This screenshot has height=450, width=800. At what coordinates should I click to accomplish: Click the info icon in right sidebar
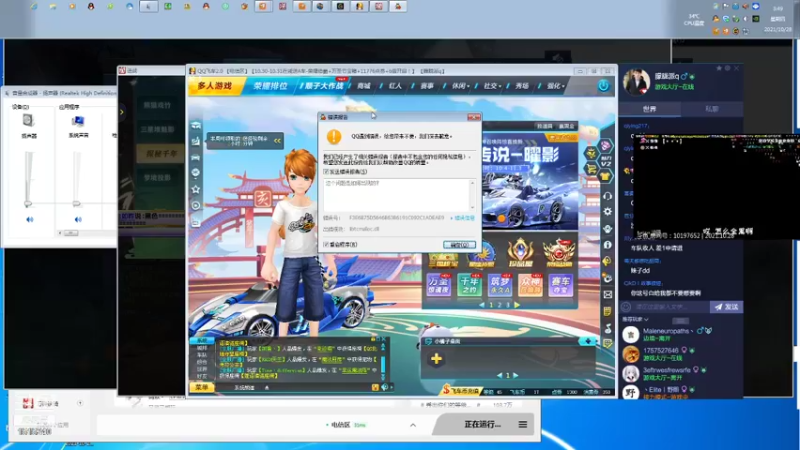[607, 245]
